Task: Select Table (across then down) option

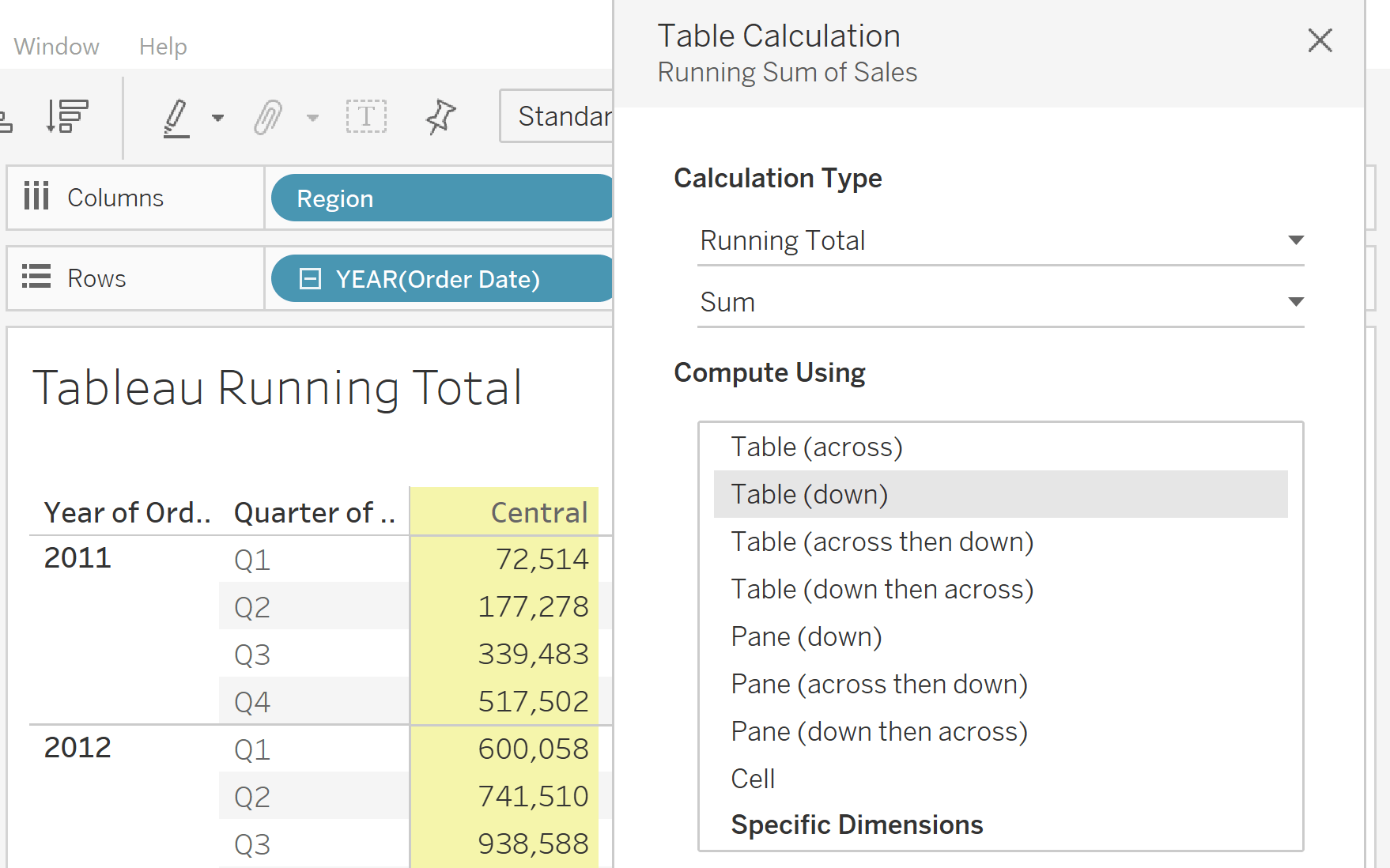Action: (882, 542)
